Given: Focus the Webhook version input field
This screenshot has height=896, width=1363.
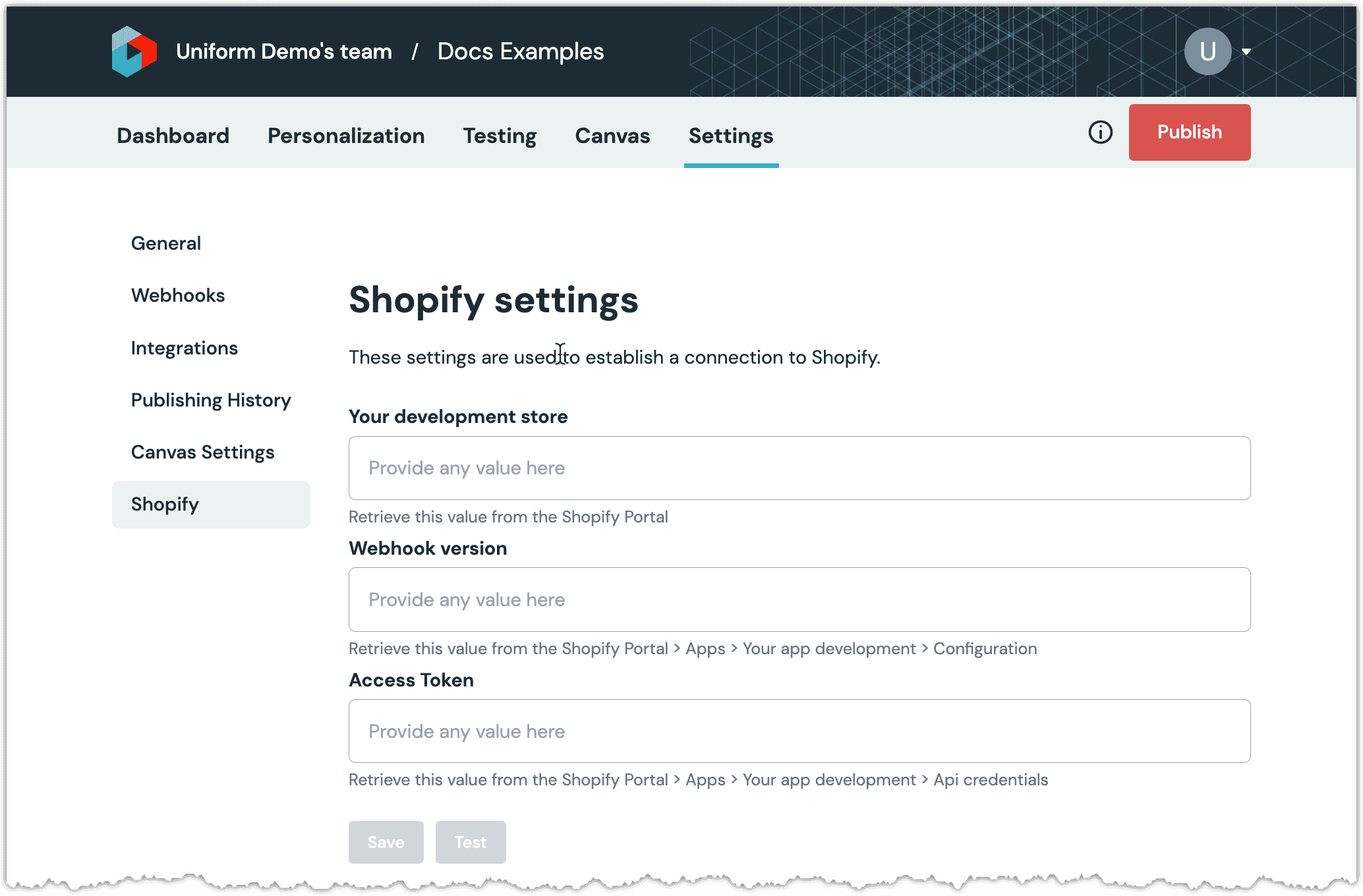Looking at the screenshot, I should coord(799,600).
